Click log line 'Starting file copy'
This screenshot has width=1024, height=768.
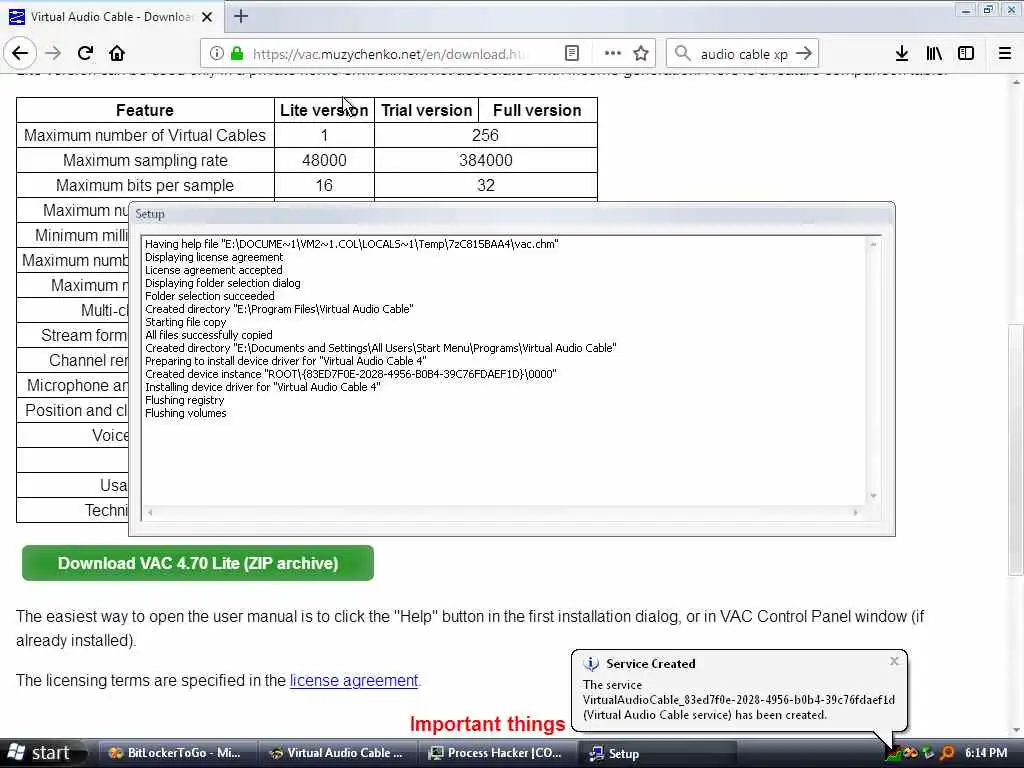click(x=185, y=322)
